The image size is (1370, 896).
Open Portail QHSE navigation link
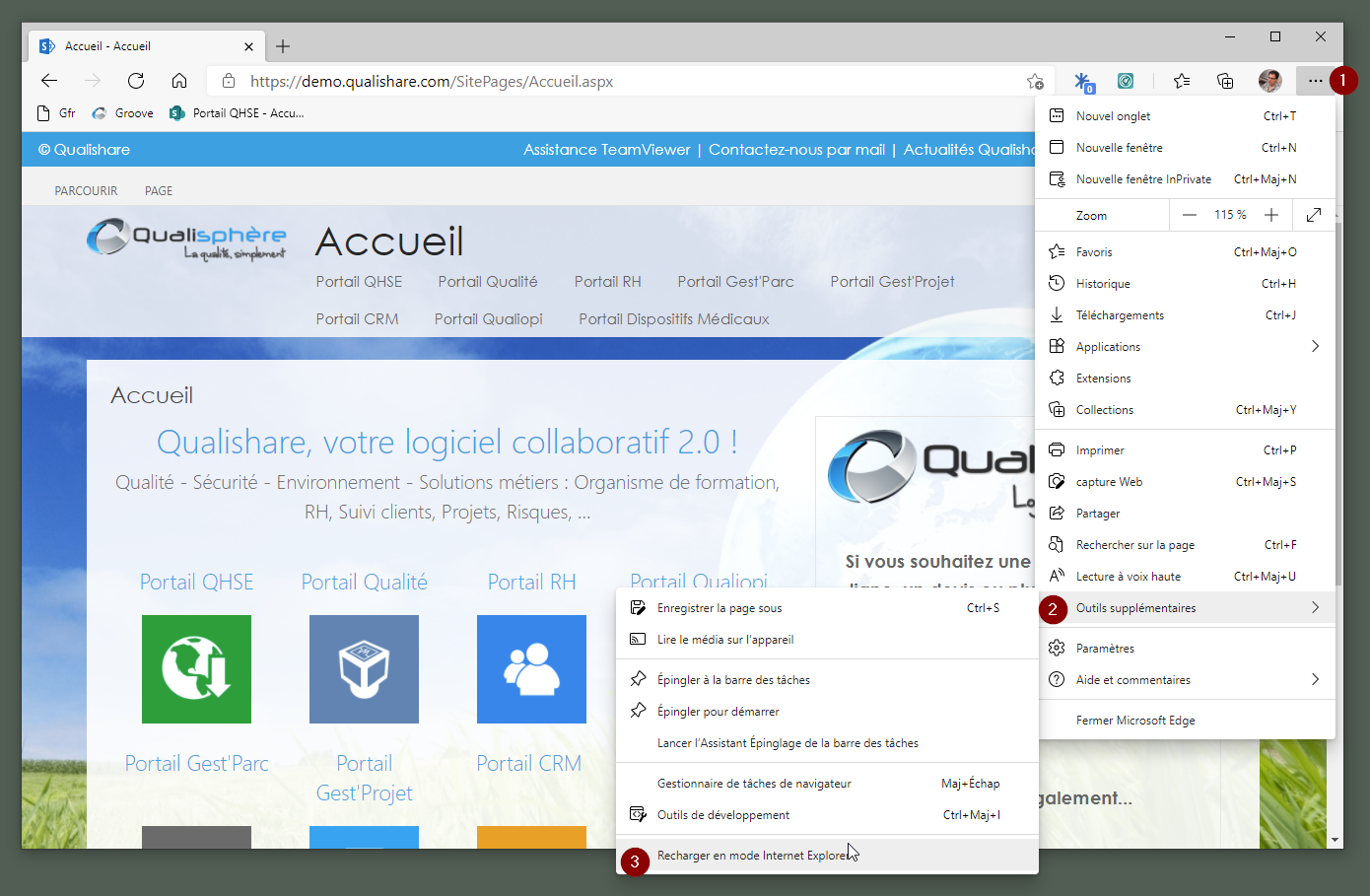359,282
